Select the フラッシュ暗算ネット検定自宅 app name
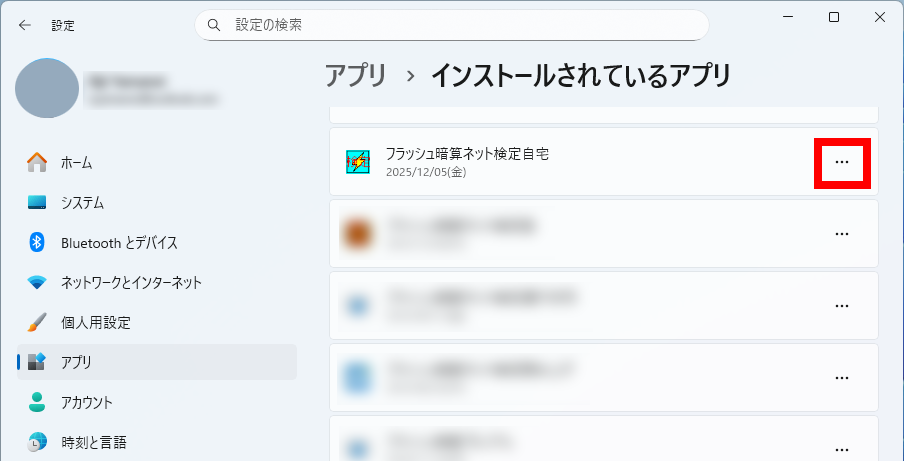 point(467,154)
